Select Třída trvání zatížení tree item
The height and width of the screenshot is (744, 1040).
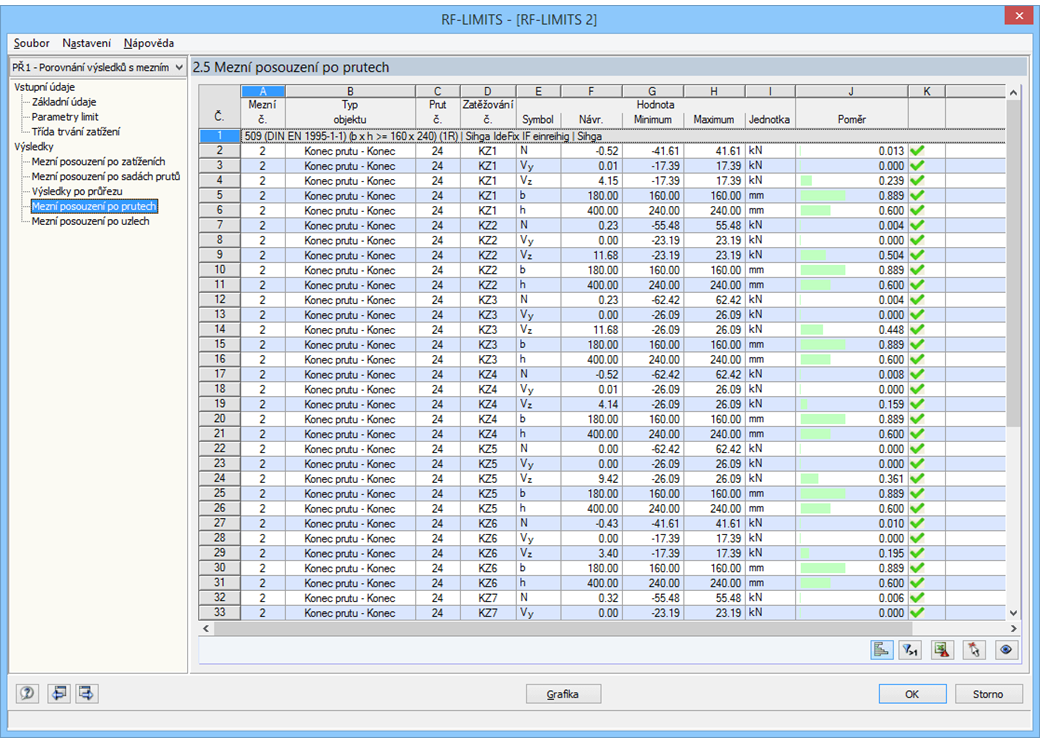(76, 132)
